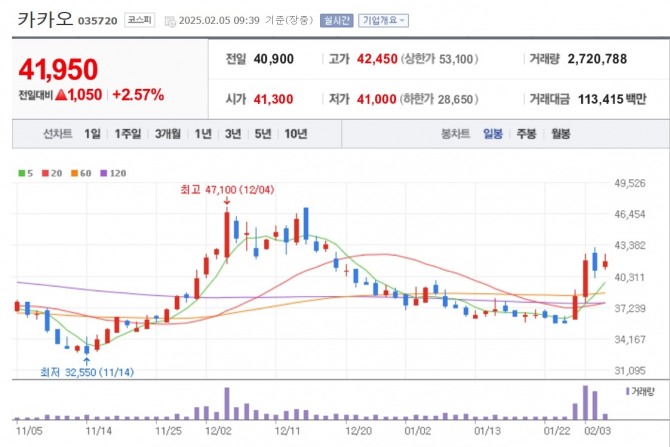Click the 카카오 stock name heading
The image size is (670, 447).
click(x=45, y=19)
